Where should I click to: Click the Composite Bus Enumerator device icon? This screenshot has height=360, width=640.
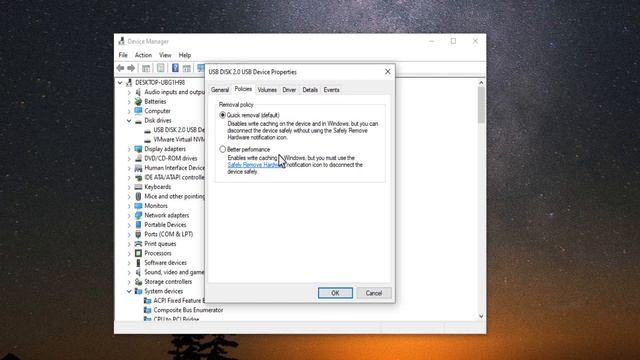pyautogui.click(x=147, y=310)
